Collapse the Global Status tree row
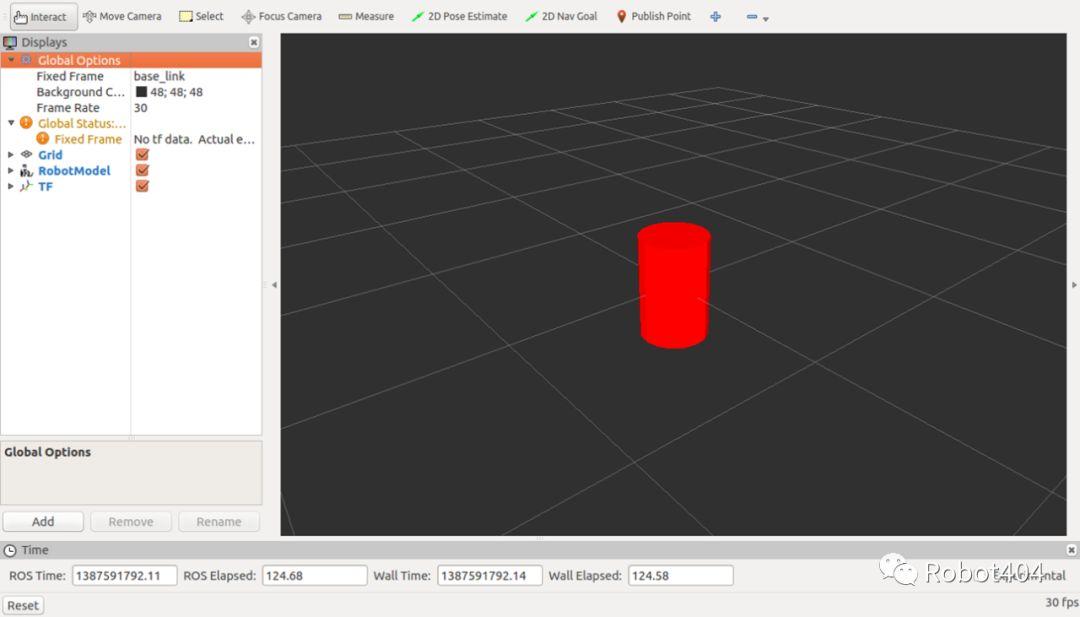Viewport: 1080px width, 617px height. [11, 123]
